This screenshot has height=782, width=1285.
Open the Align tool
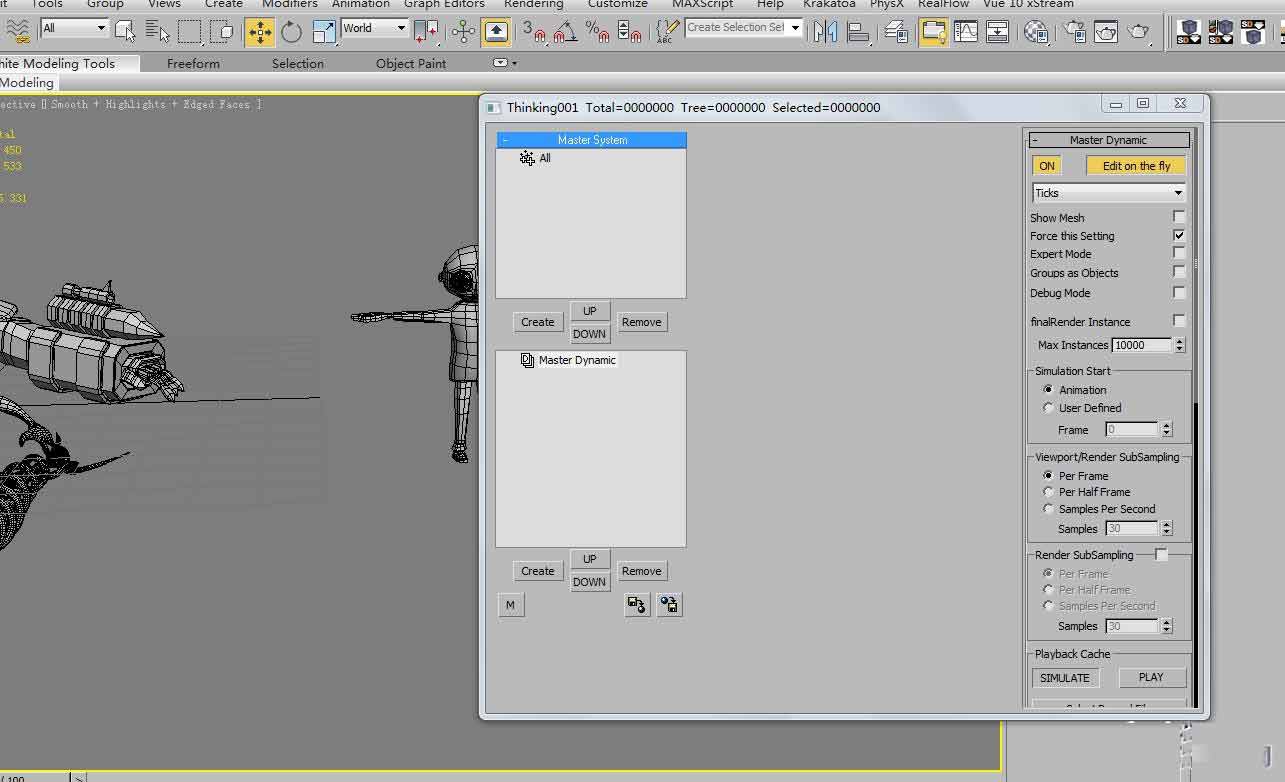pyautogui.click(x=857, y=32)
